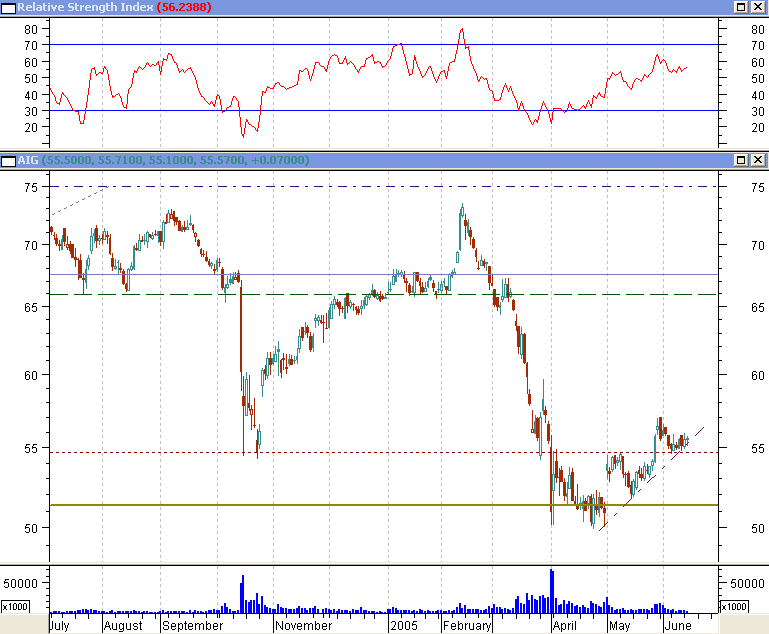Click the right x1000 volume scale label
Screen dimensions: 769x634
[734, 607]
